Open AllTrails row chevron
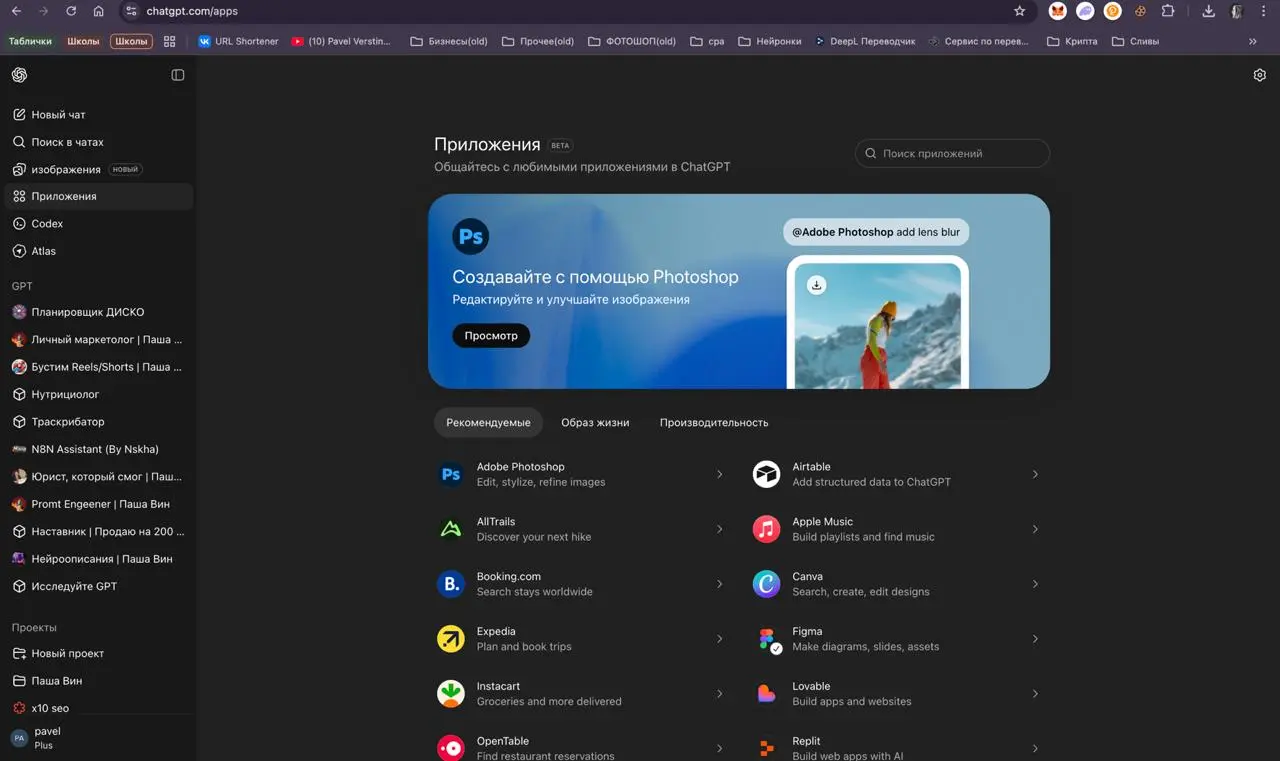Viewport: 1280px width, 761px height. click(x=719, y=529)
